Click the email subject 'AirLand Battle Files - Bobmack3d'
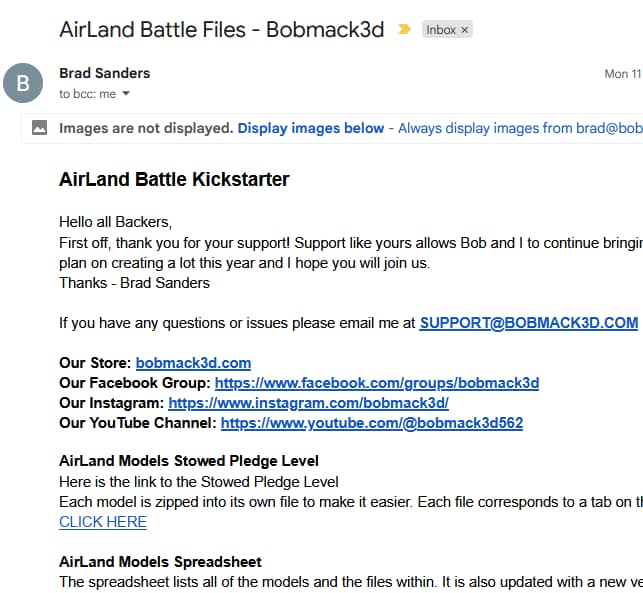This screenshot has width=643, height=593. pyautogui.click(x=221, y=30)
